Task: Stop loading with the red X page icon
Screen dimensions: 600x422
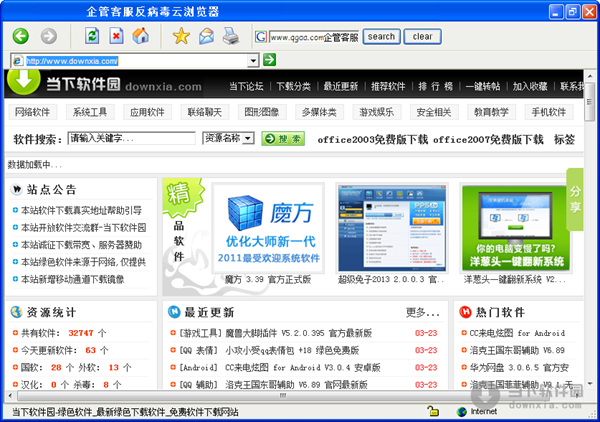Action: (x=116, y=36)
